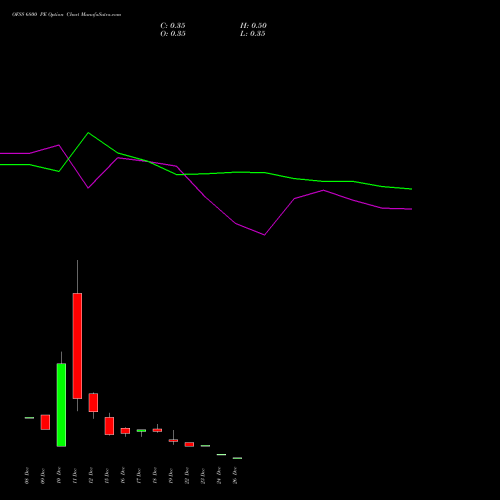Click the "26 Dec" date axis label

click(235, 476)
